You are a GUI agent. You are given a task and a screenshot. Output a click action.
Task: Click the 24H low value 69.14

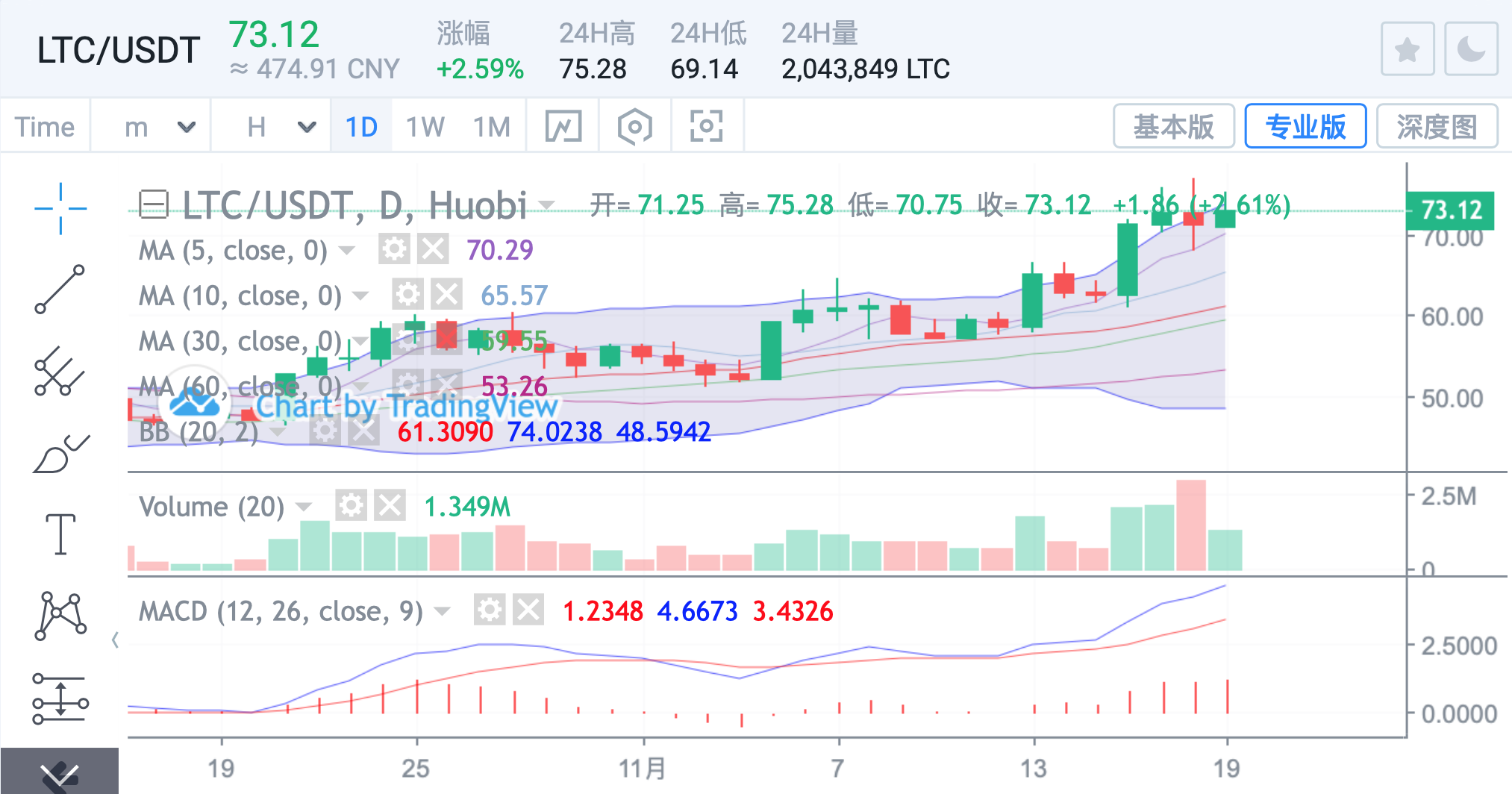click(705, 69)
